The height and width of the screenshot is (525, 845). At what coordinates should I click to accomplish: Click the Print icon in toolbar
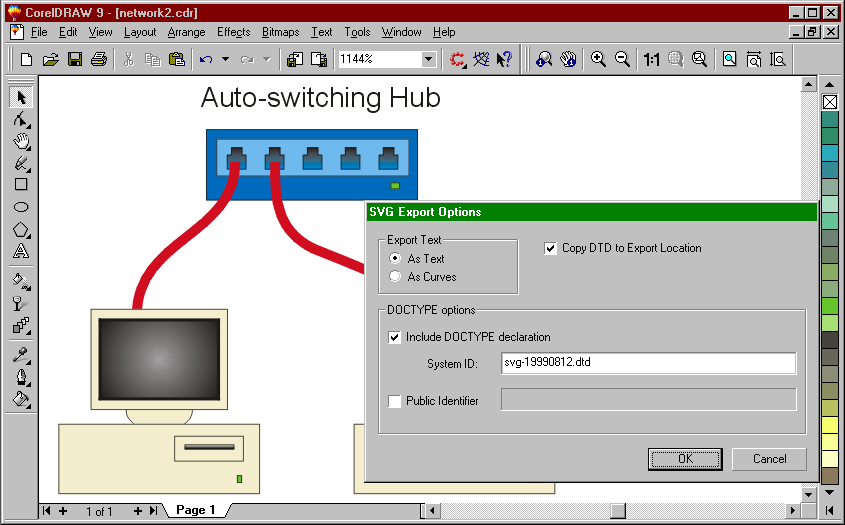click(x=99, y=60)
